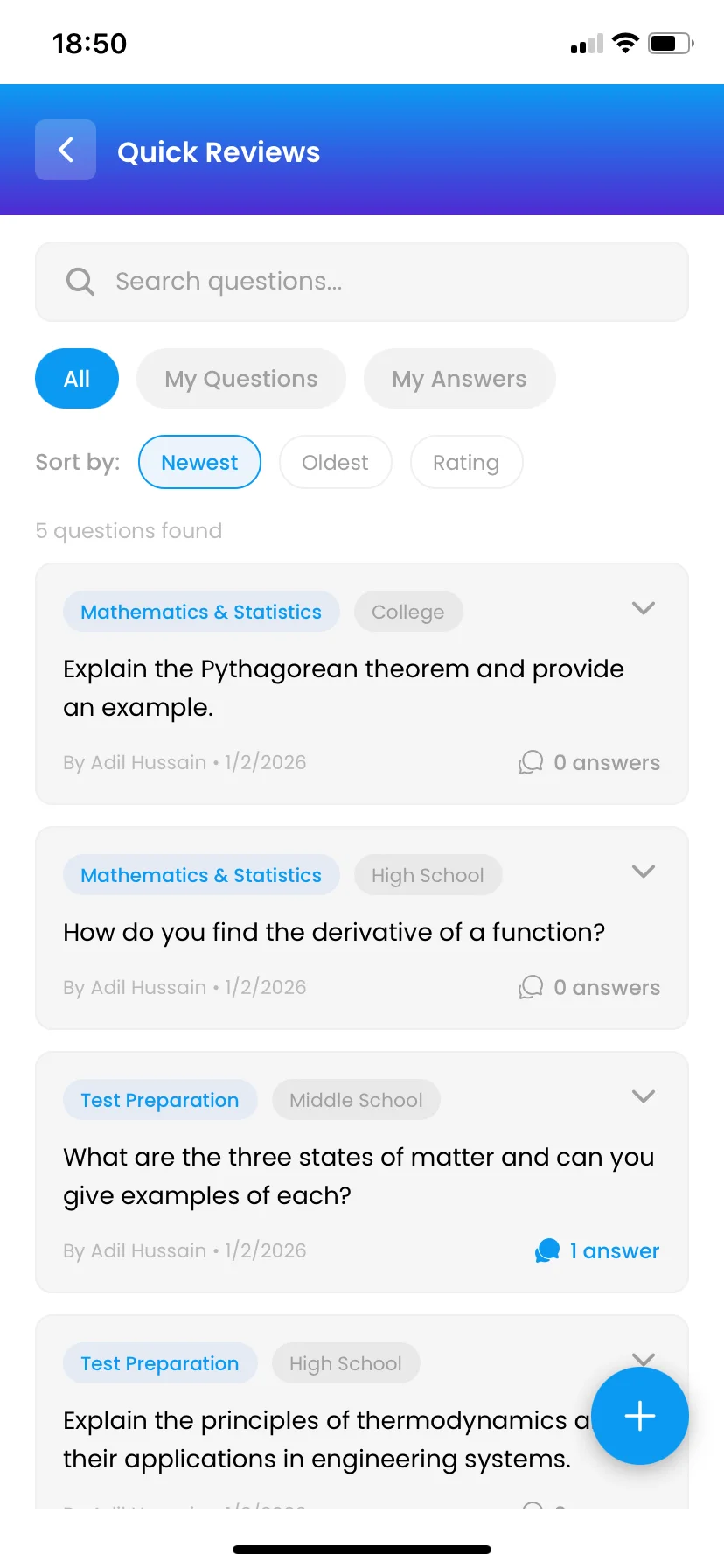Switch to My Answers tab
Screen dimensions: 724x1568
(459, 379)
